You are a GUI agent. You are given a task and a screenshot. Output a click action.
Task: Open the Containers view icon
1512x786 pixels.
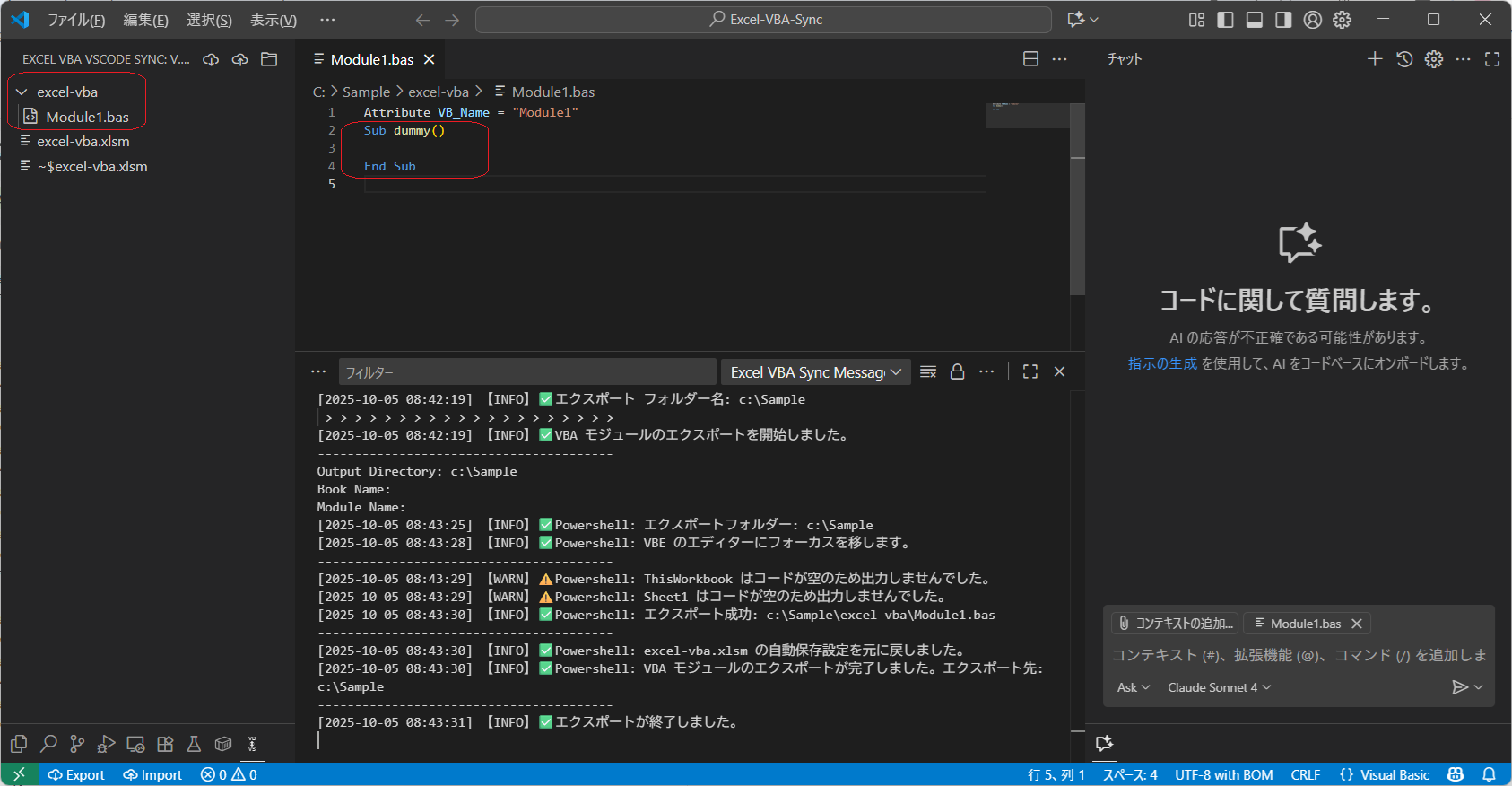[x=223, y=744]
